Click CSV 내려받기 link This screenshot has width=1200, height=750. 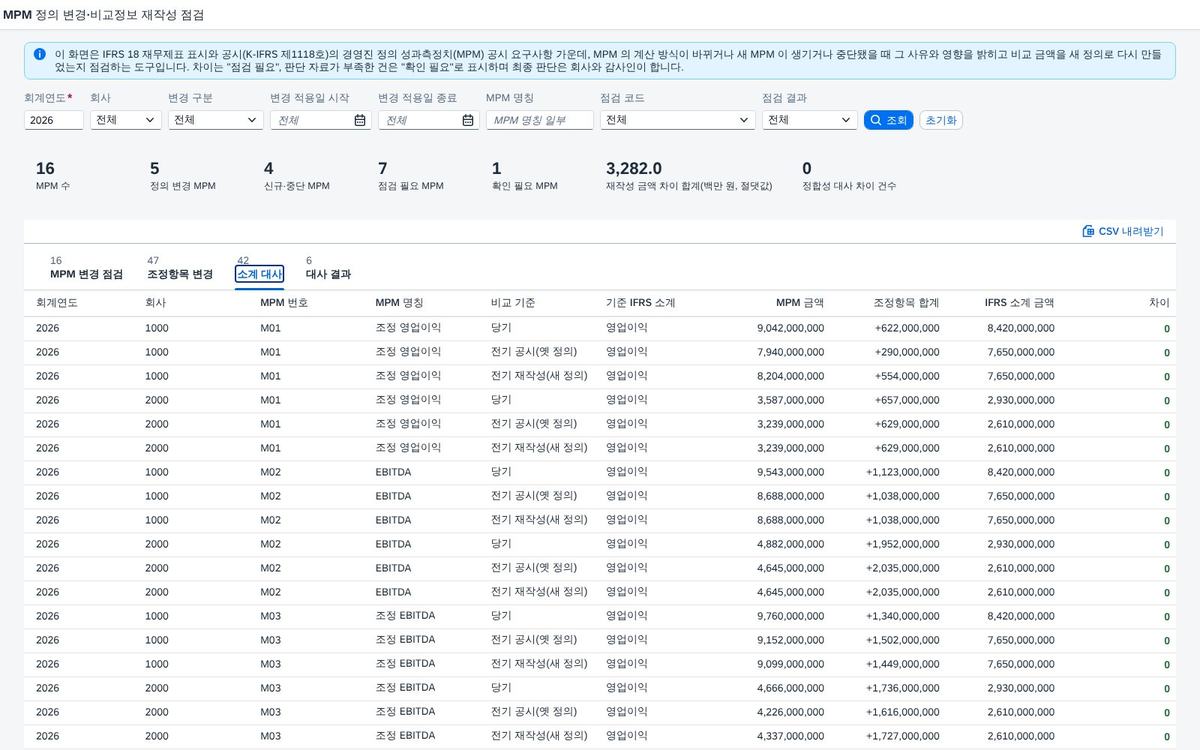(1123, 231)
